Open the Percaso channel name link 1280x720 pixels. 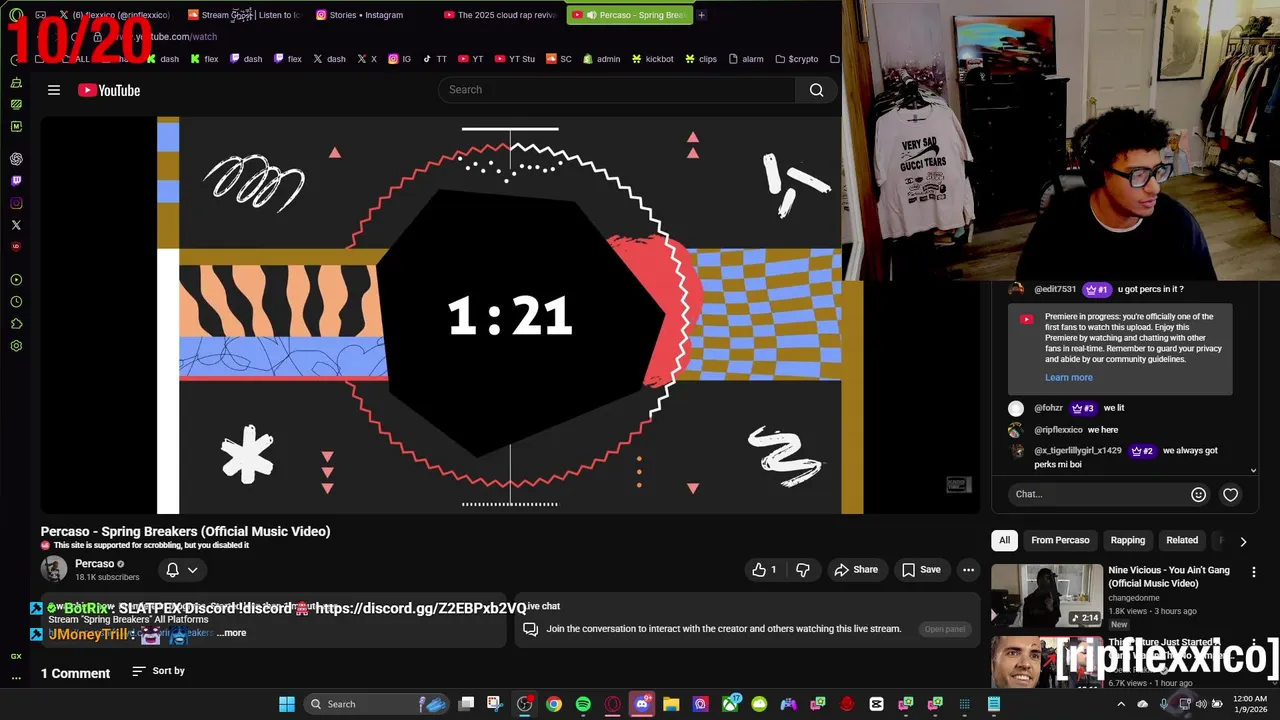click(94, 563)
